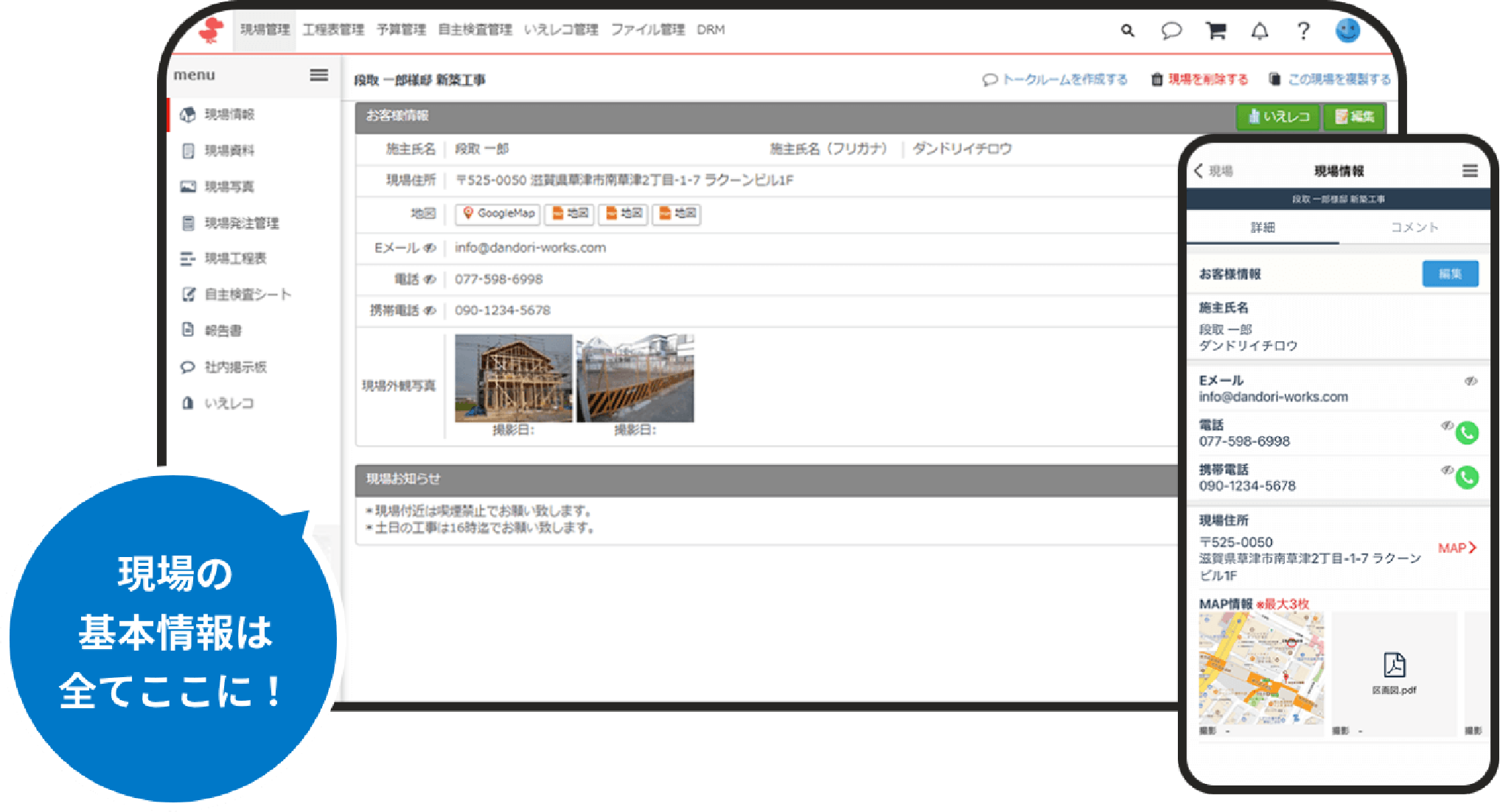
Task: Open the blue user avatar icon
Action: 1347,30
